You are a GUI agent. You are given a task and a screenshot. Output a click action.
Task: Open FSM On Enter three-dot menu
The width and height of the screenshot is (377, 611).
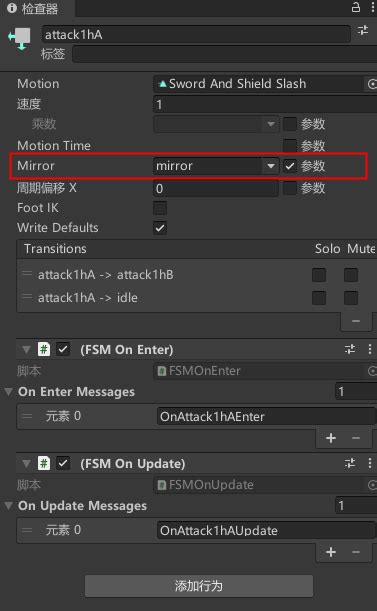tap(370, 349)
